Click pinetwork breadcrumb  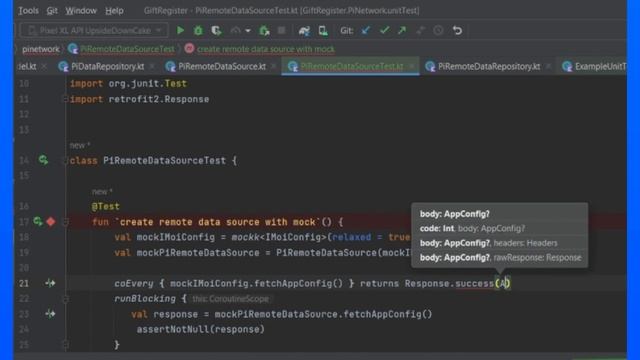(41, 49)
